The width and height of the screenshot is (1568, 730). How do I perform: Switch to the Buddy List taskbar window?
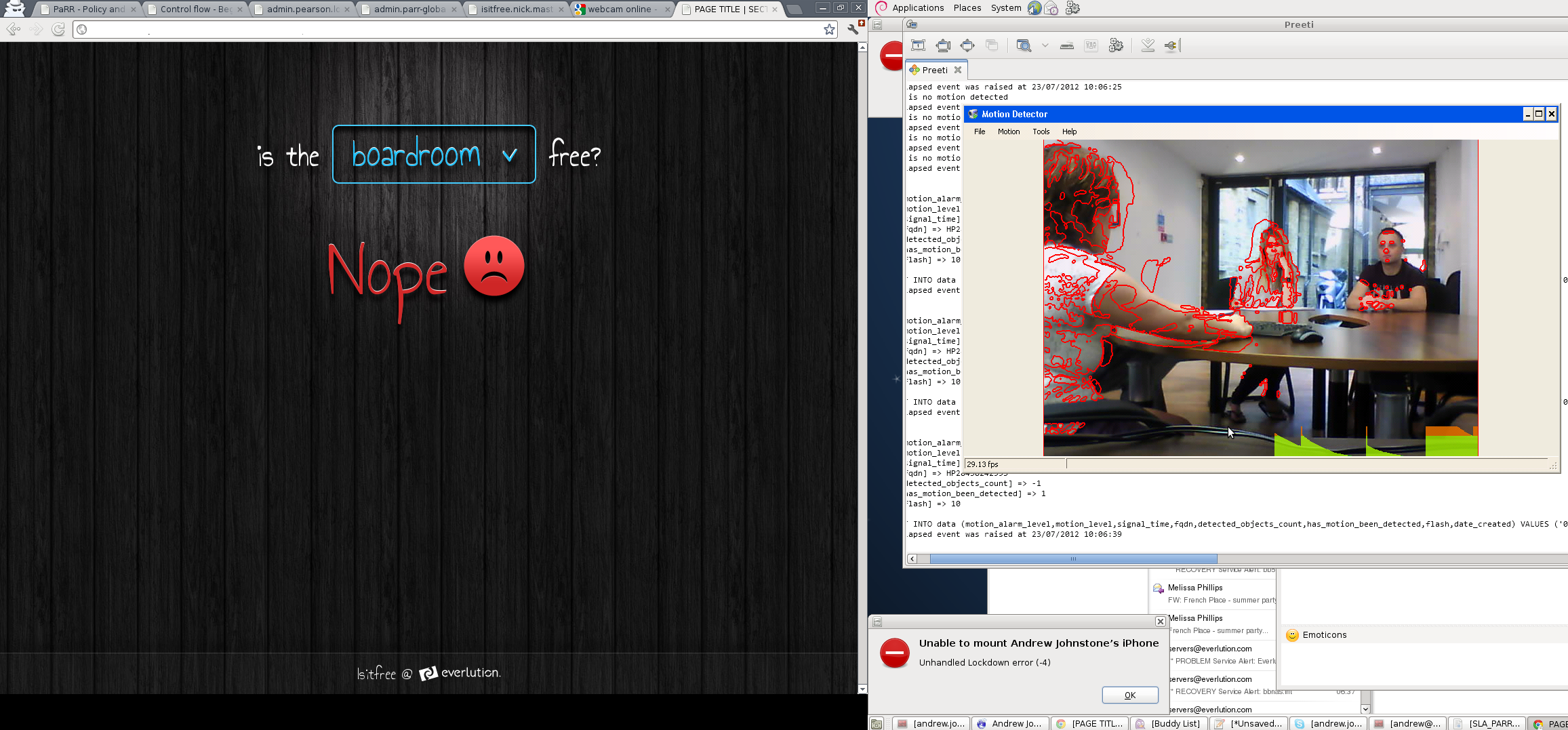pos(1169,723)
